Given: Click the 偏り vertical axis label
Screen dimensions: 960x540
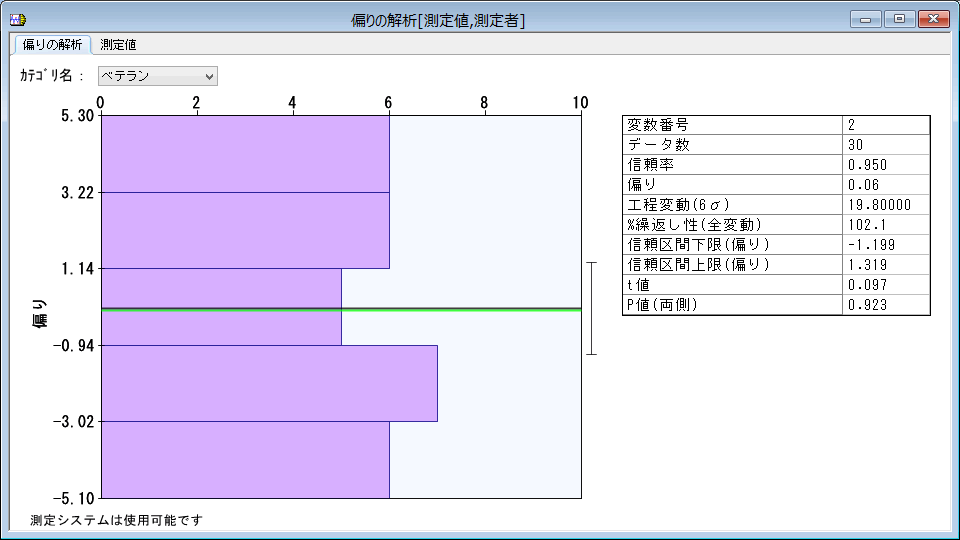Looking at the screenshot, I should click(x=39, y=313).
